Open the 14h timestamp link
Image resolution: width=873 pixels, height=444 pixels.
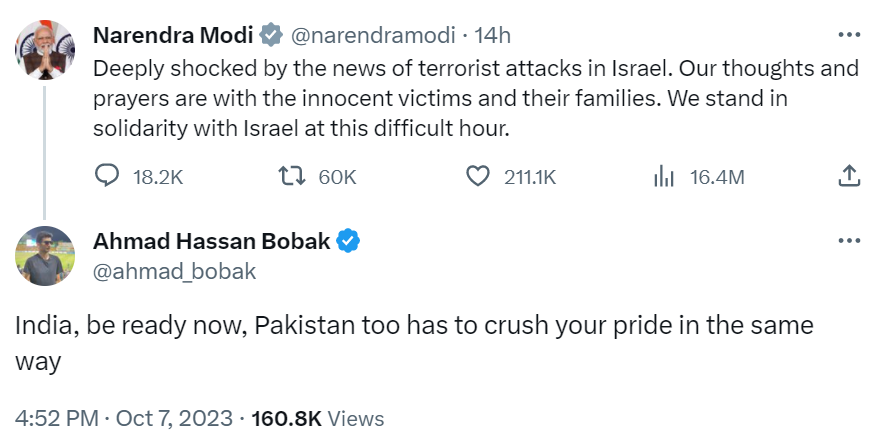pyautogui.click(x=492, y=36)
